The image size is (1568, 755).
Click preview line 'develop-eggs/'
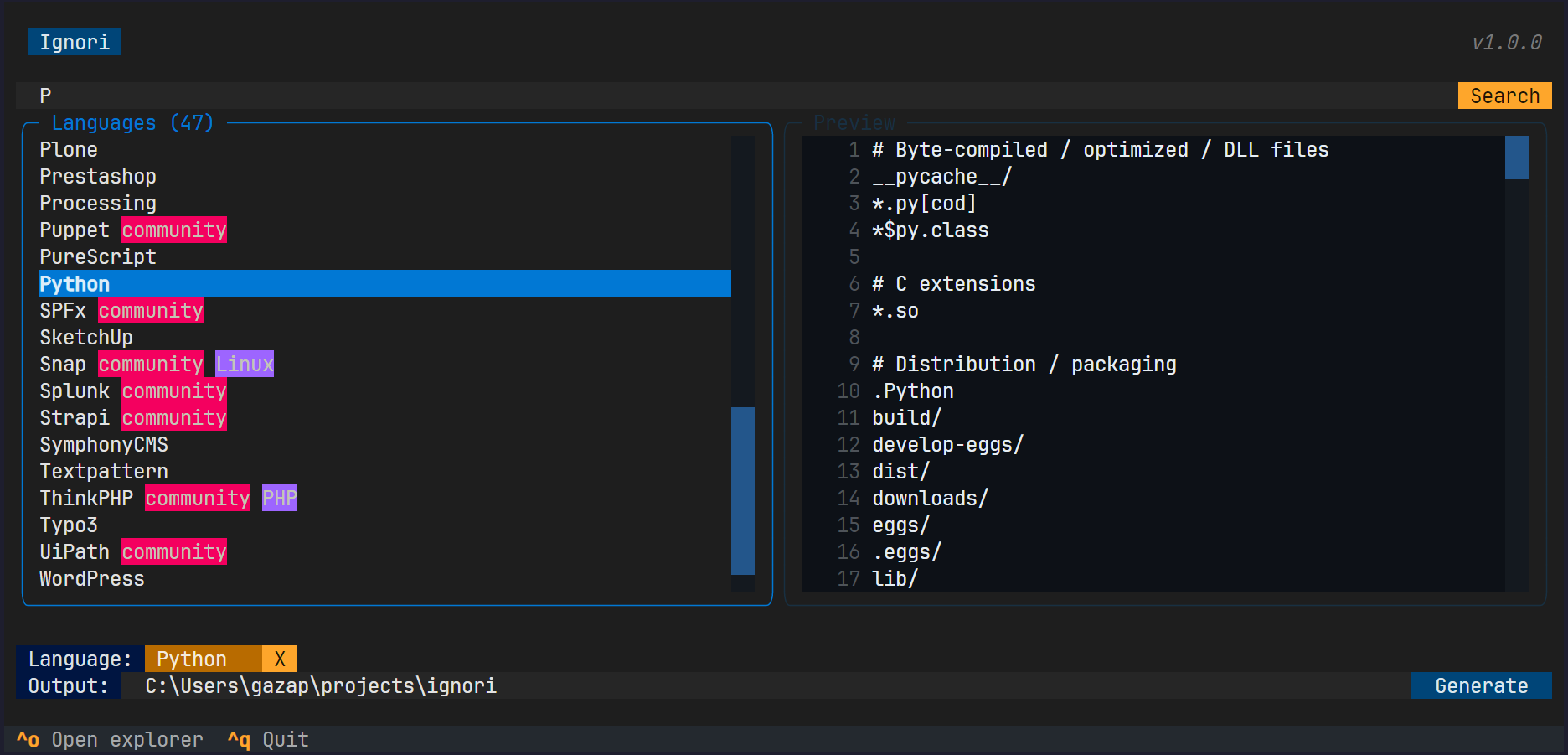(947, 444)
